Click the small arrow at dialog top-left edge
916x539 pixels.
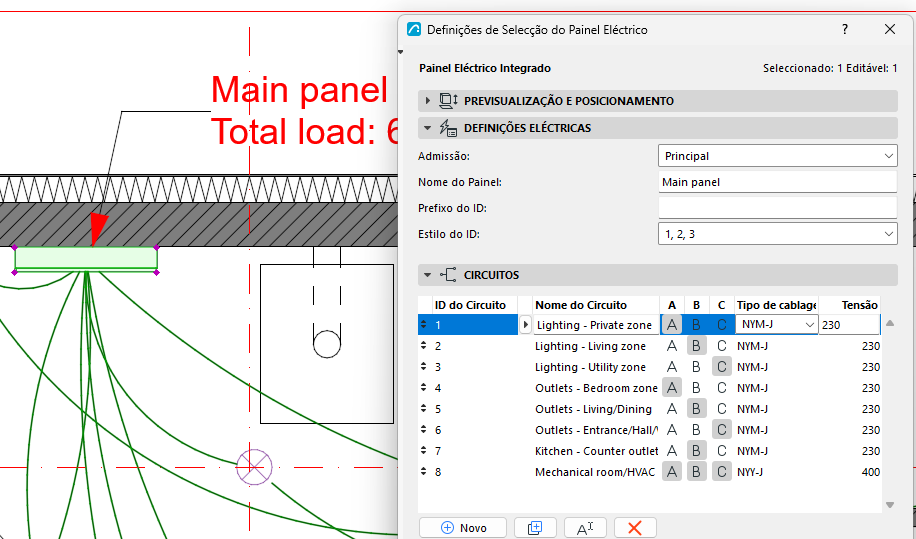(x=401, y=53)
